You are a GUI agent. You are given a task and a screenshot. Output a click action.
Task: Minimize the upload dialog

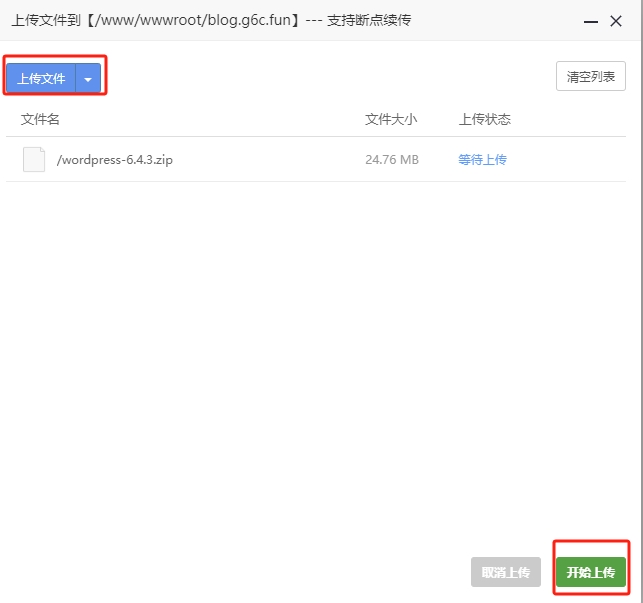590,20
